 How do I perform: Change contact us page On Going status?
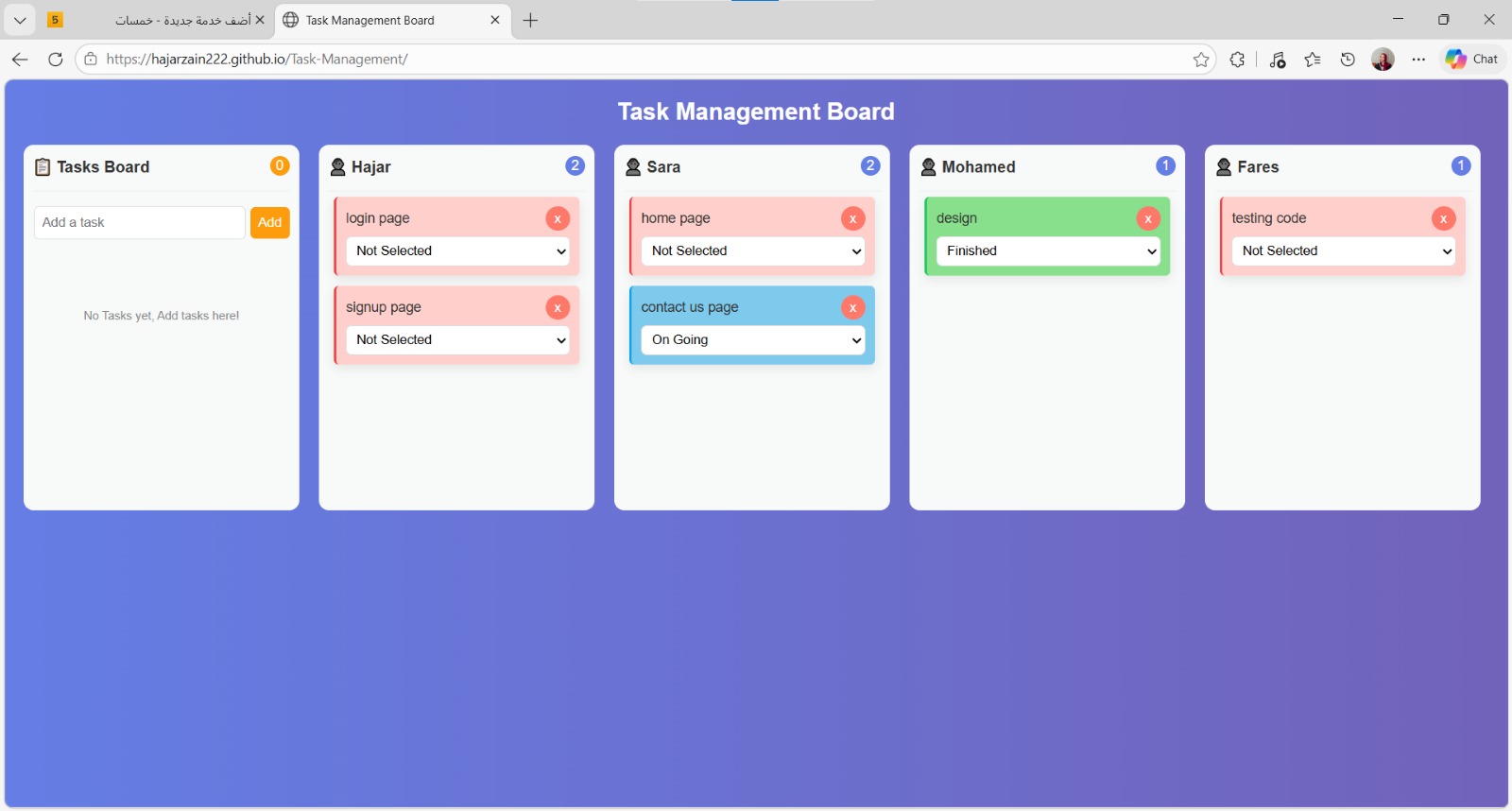tap(753, 339)
